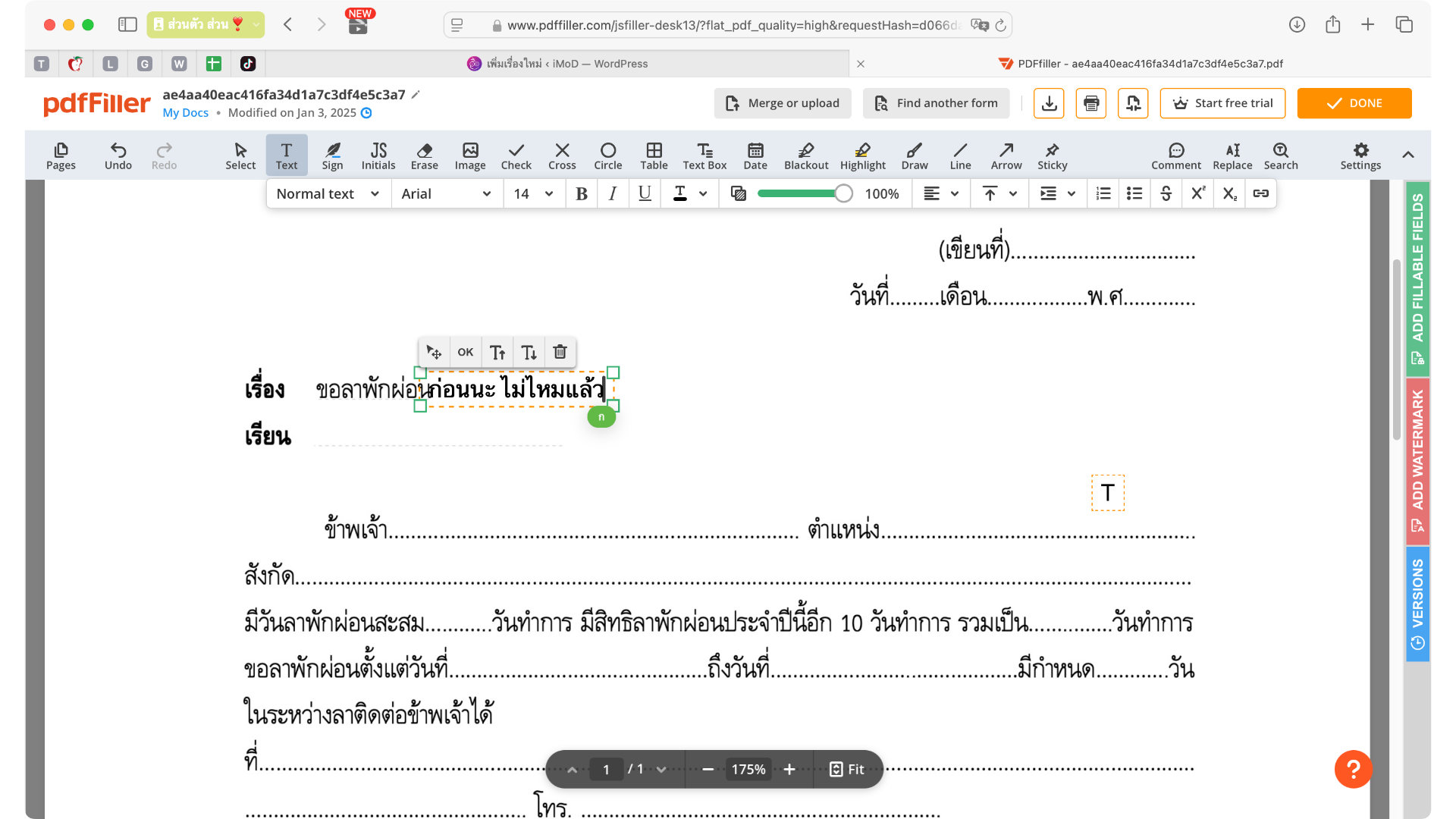The image size is (1456, 819).
Task: Delete the text box with the trash icon
Action: pos(560,352)
